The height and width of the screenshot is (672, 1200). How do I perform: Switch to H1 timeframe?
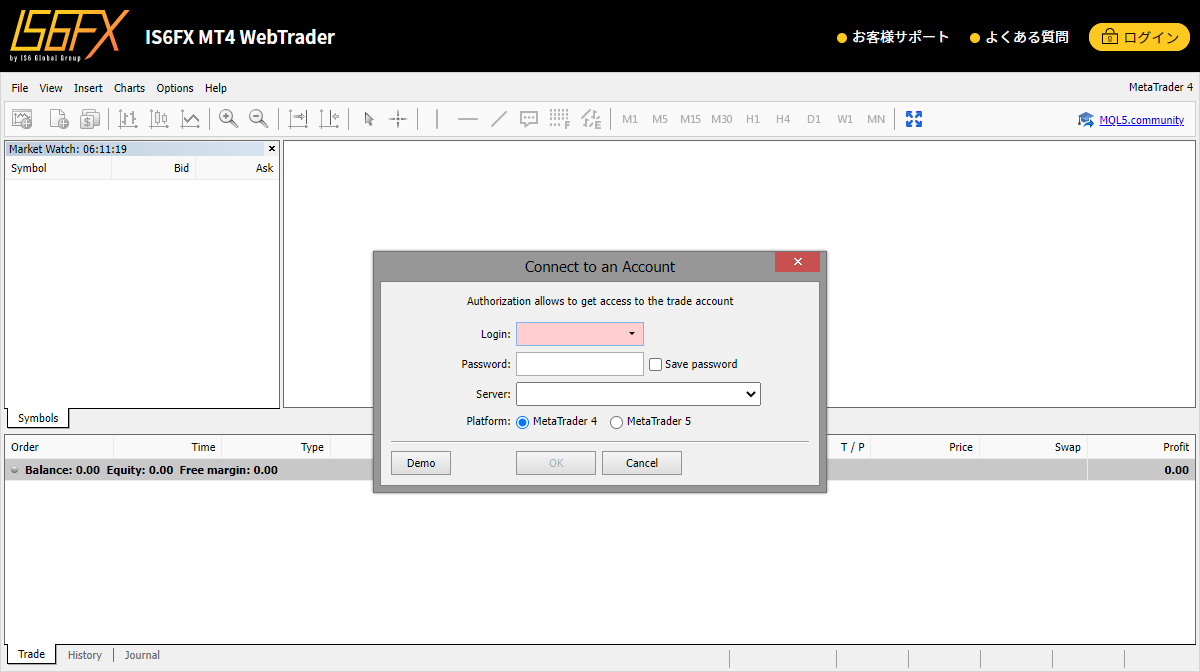tap(753, 119)
